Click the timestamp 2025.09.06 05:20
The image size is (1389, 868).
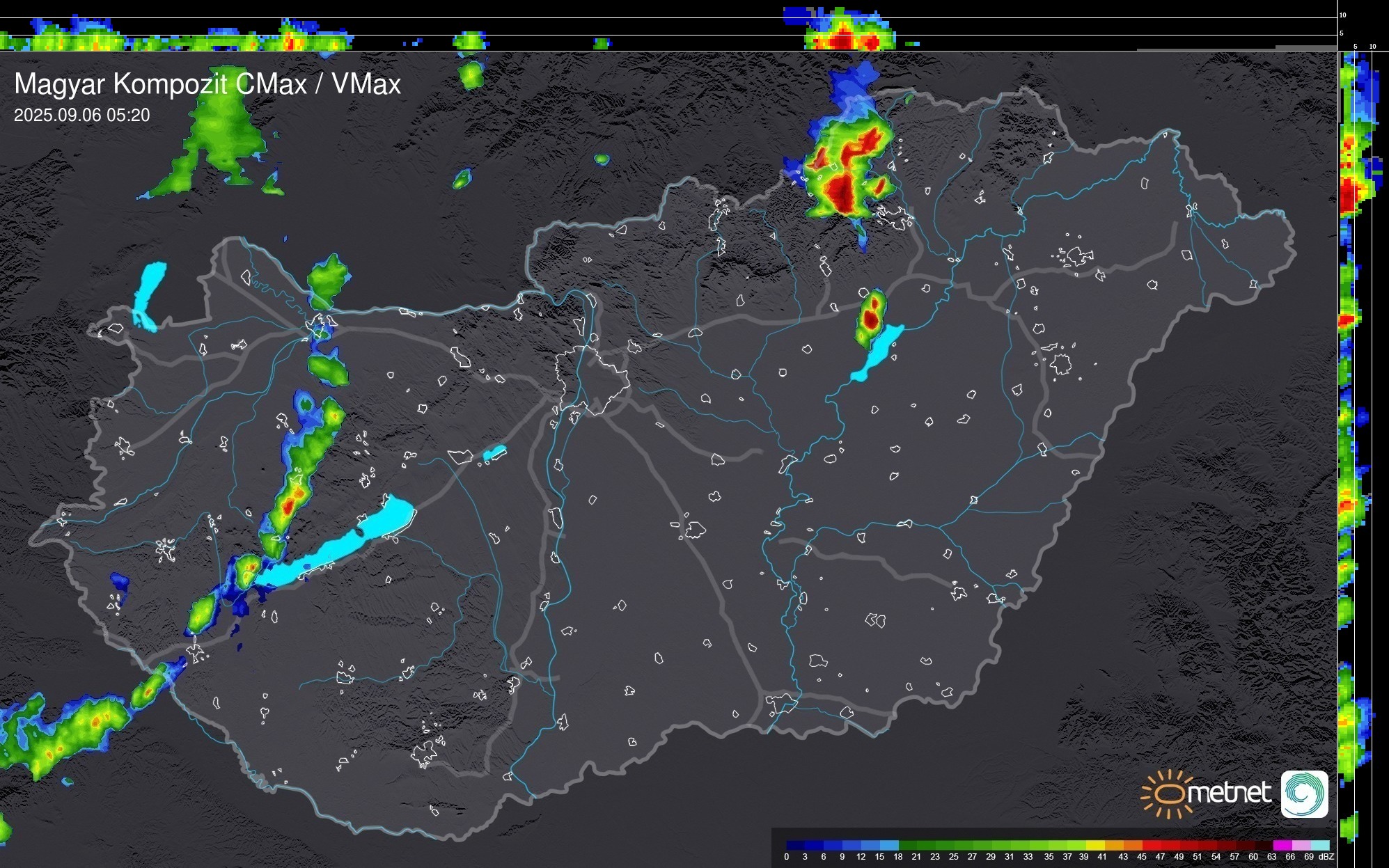tap(81, 116)
